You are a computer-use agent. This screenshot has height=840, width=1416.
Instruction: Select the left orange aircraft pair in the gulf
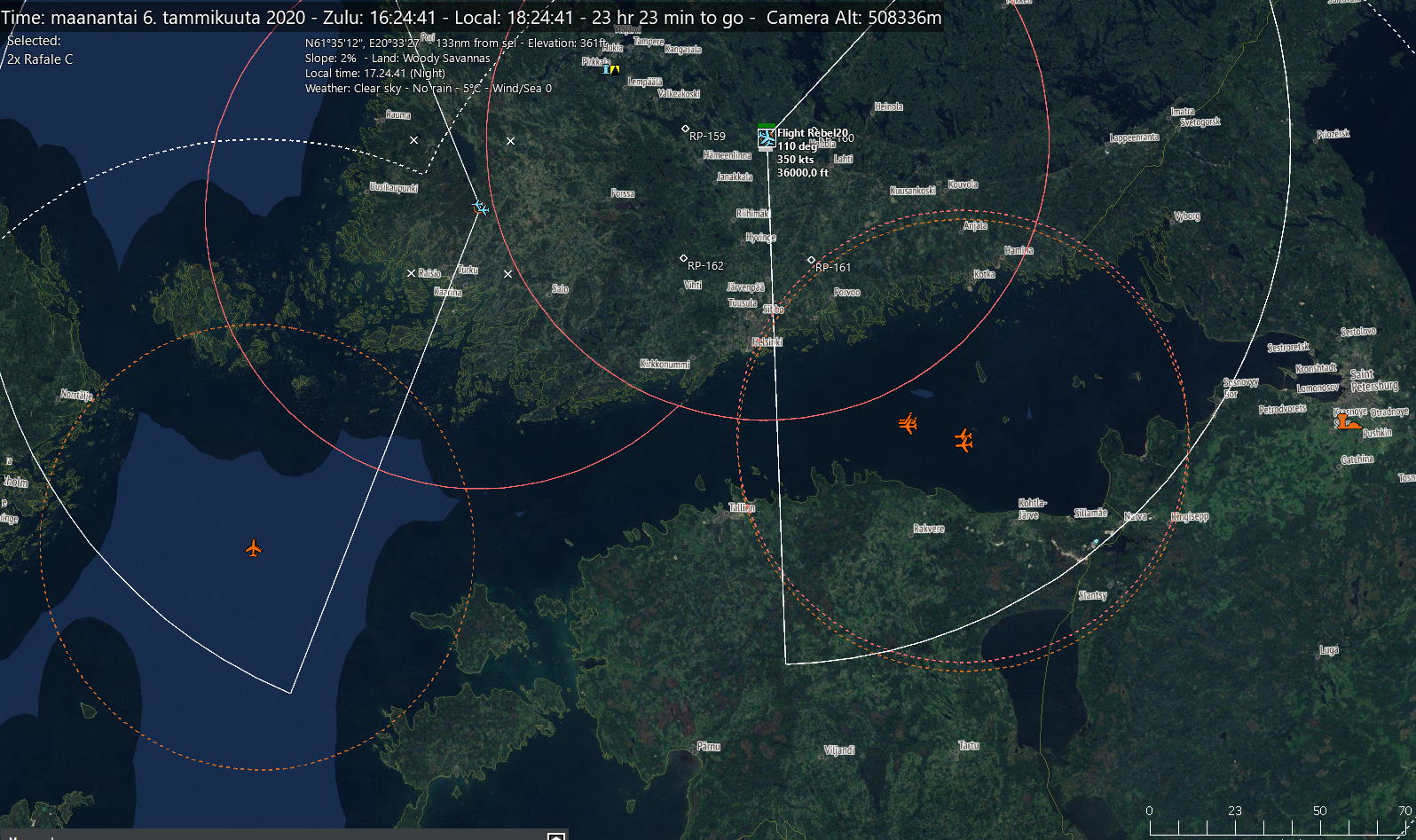[907, 424]
